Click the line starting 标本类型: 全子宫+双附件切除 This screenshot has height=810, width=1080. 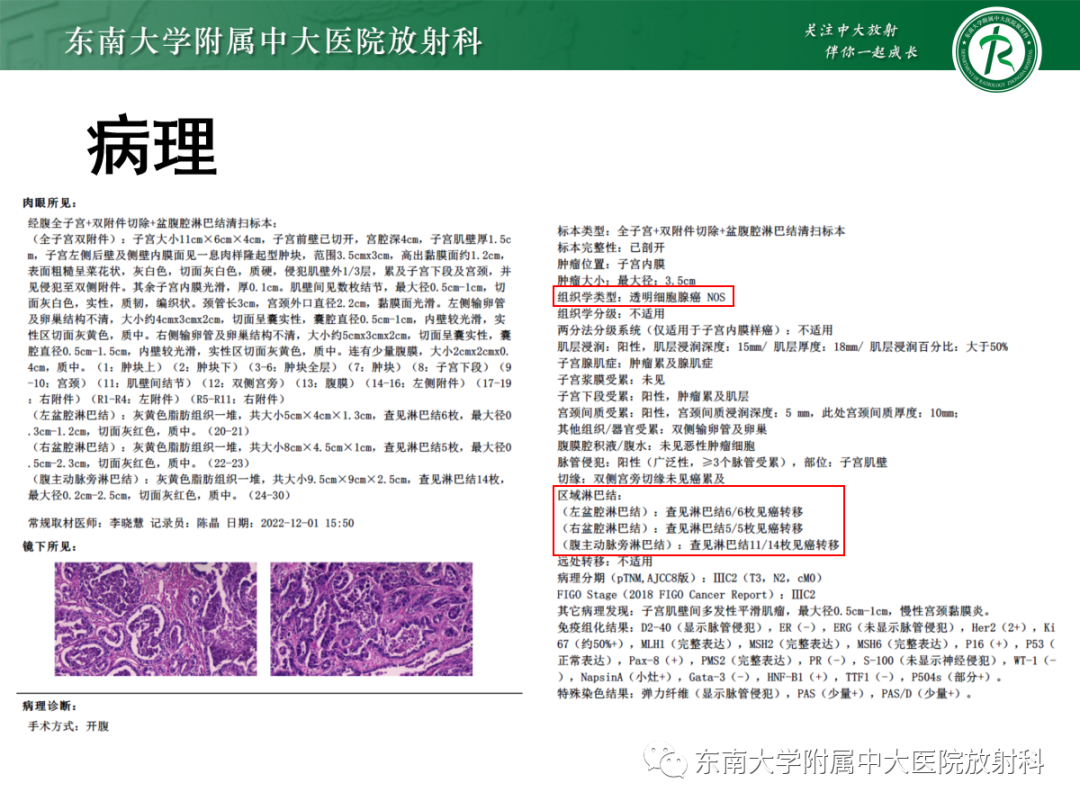[x=701, y=231]
